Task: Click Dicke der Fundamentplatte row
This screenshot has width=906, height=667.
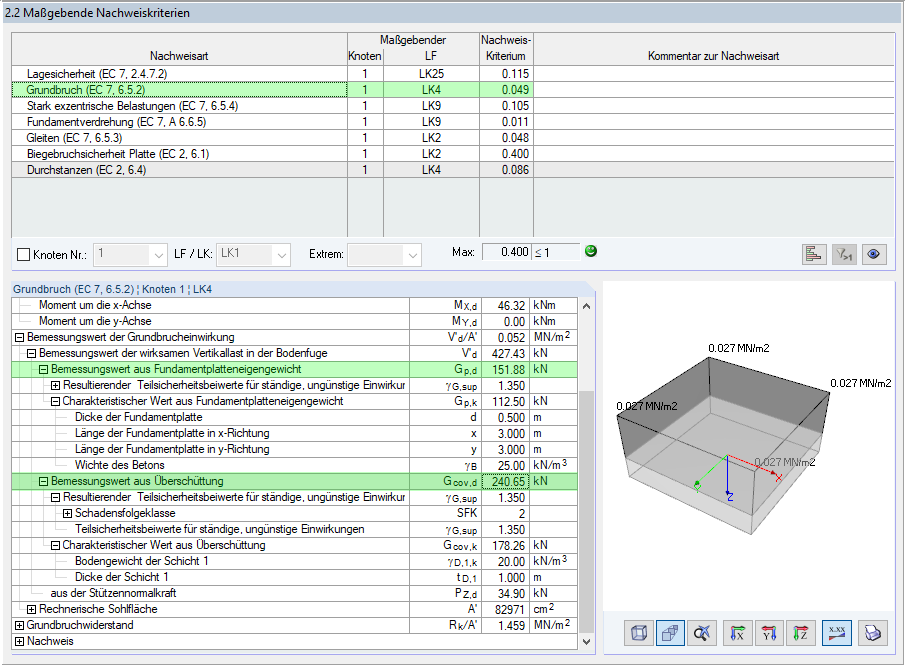Action: [294, 417]
